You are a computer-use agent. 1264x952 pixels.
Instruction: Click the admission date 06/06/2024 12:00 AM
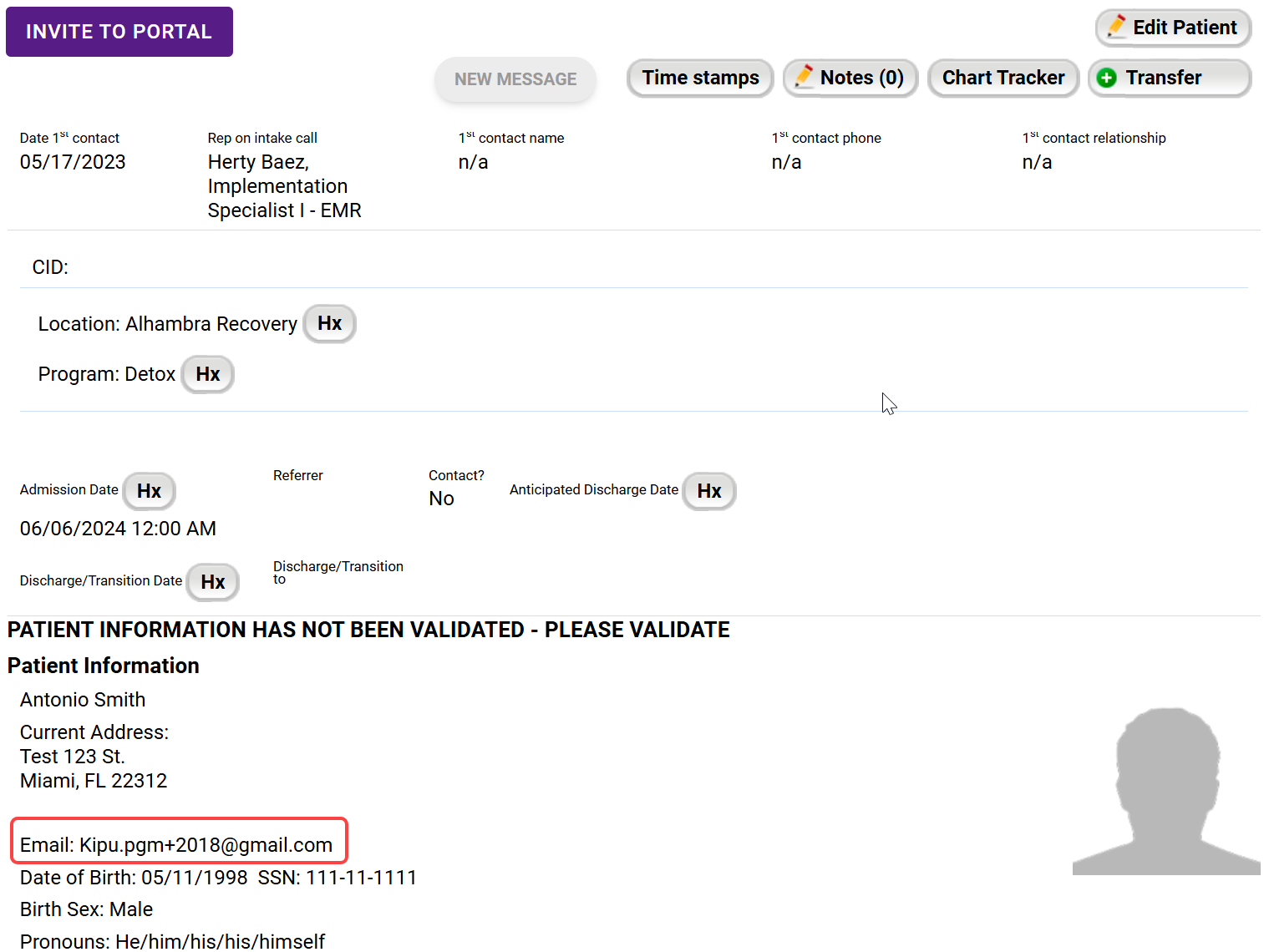(118, 529)
